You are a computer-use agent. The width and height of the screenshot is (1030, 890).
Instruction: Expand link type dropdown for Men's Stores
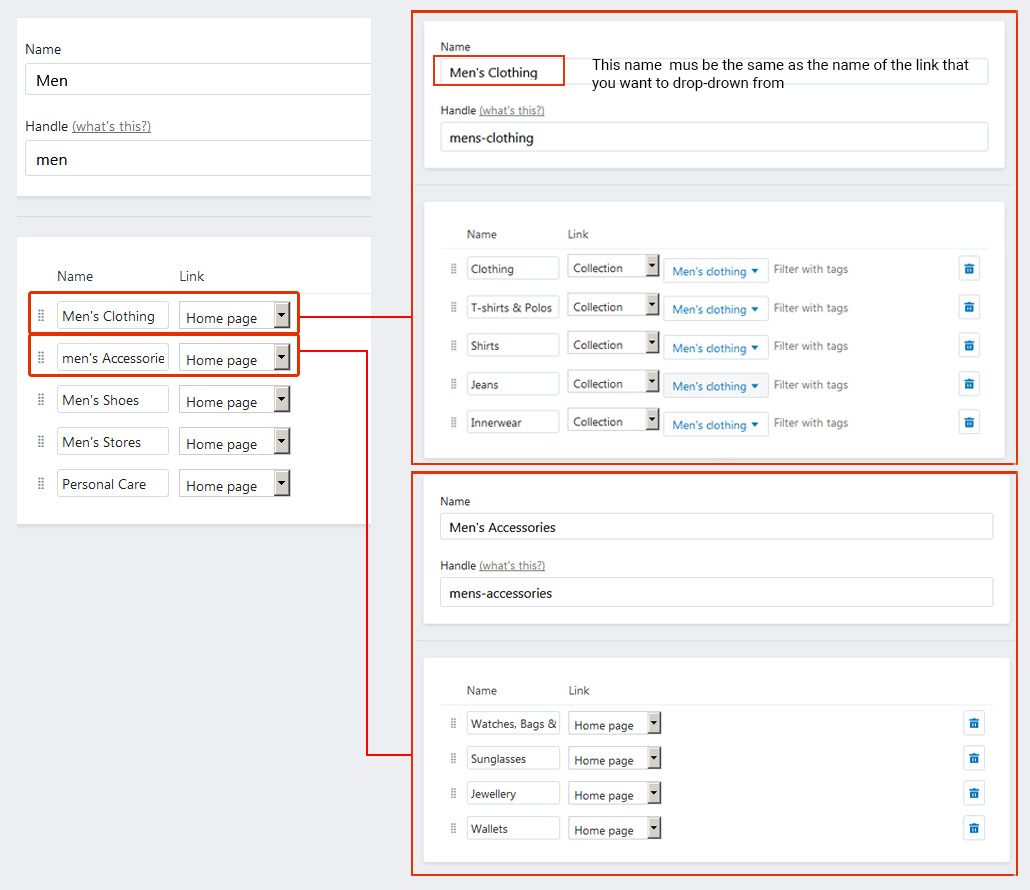(x=235, y=443)
